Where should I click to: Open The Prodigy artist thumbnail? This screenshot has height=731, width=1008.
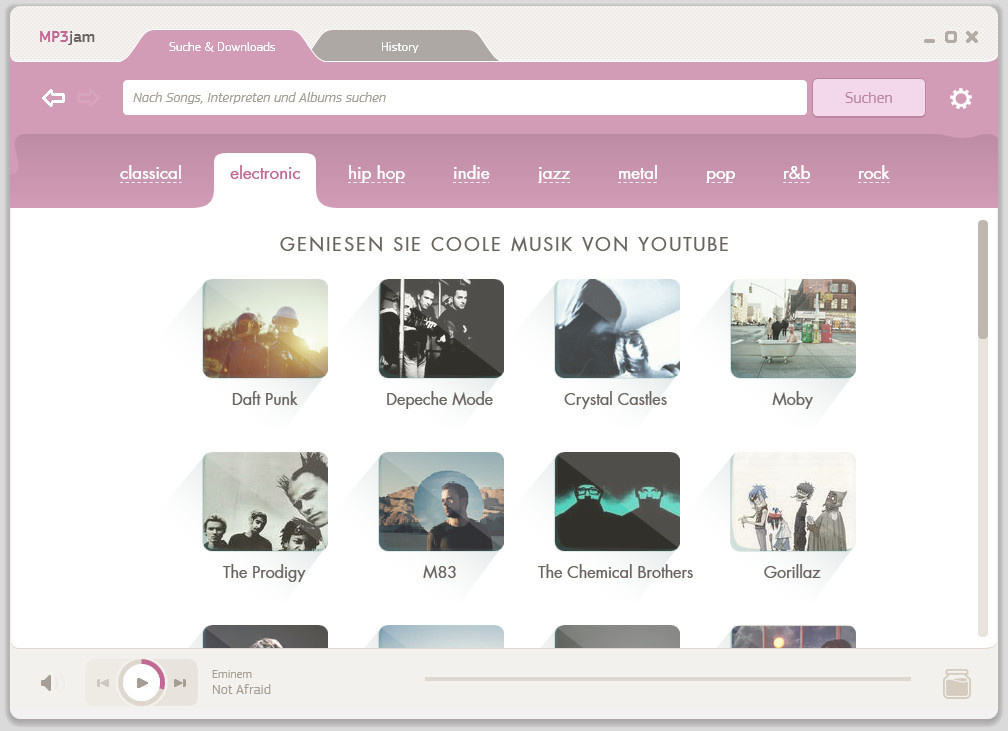click(266, 501)
